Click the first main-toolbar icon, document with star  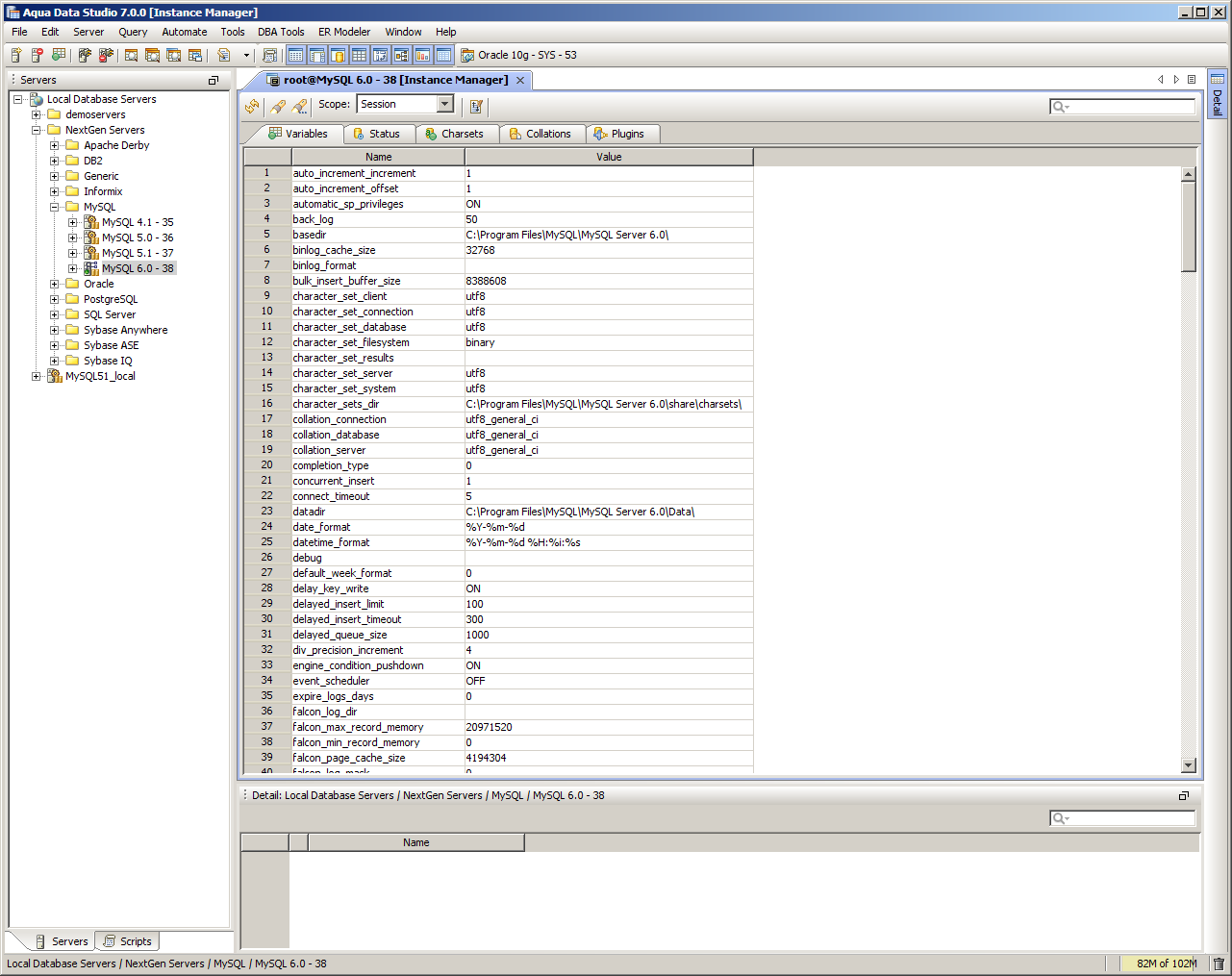tap(16, 55)
